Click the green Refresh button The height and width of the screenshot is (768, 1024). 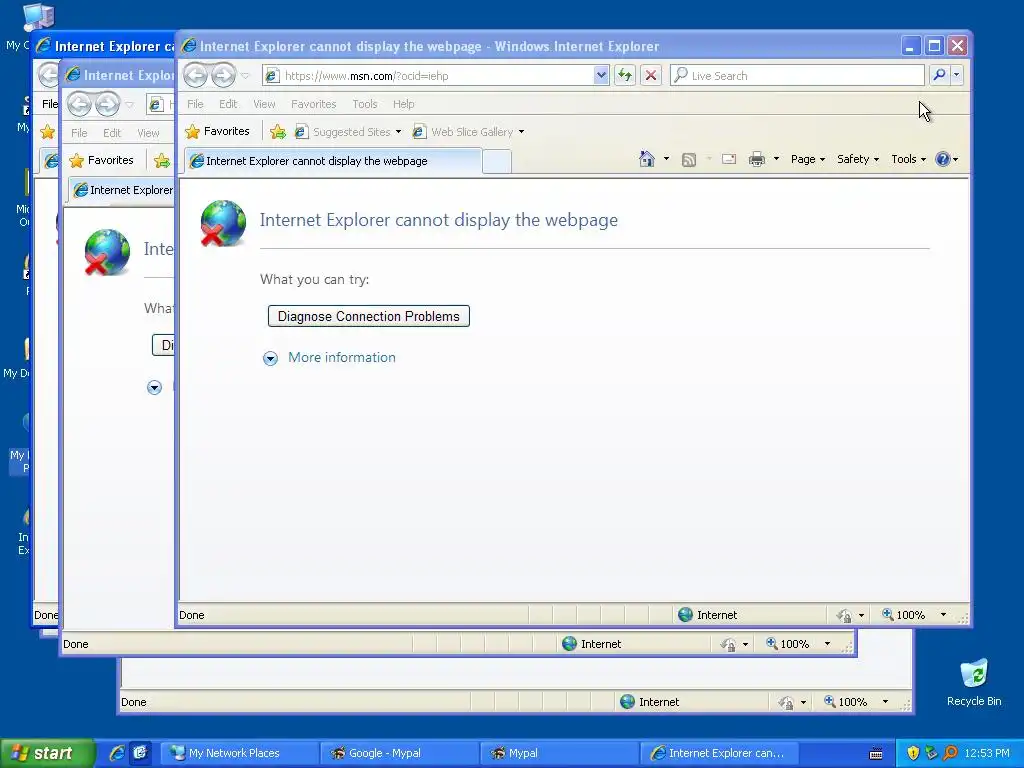click(x=625, y=76)
